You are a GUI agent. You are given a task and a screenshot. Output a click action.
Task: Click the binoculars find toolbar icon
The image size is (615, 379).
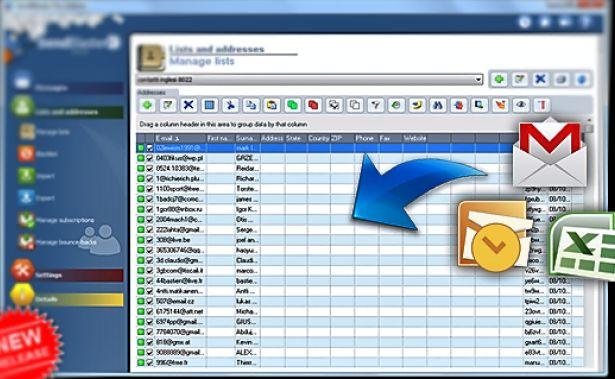coord(438,105)
